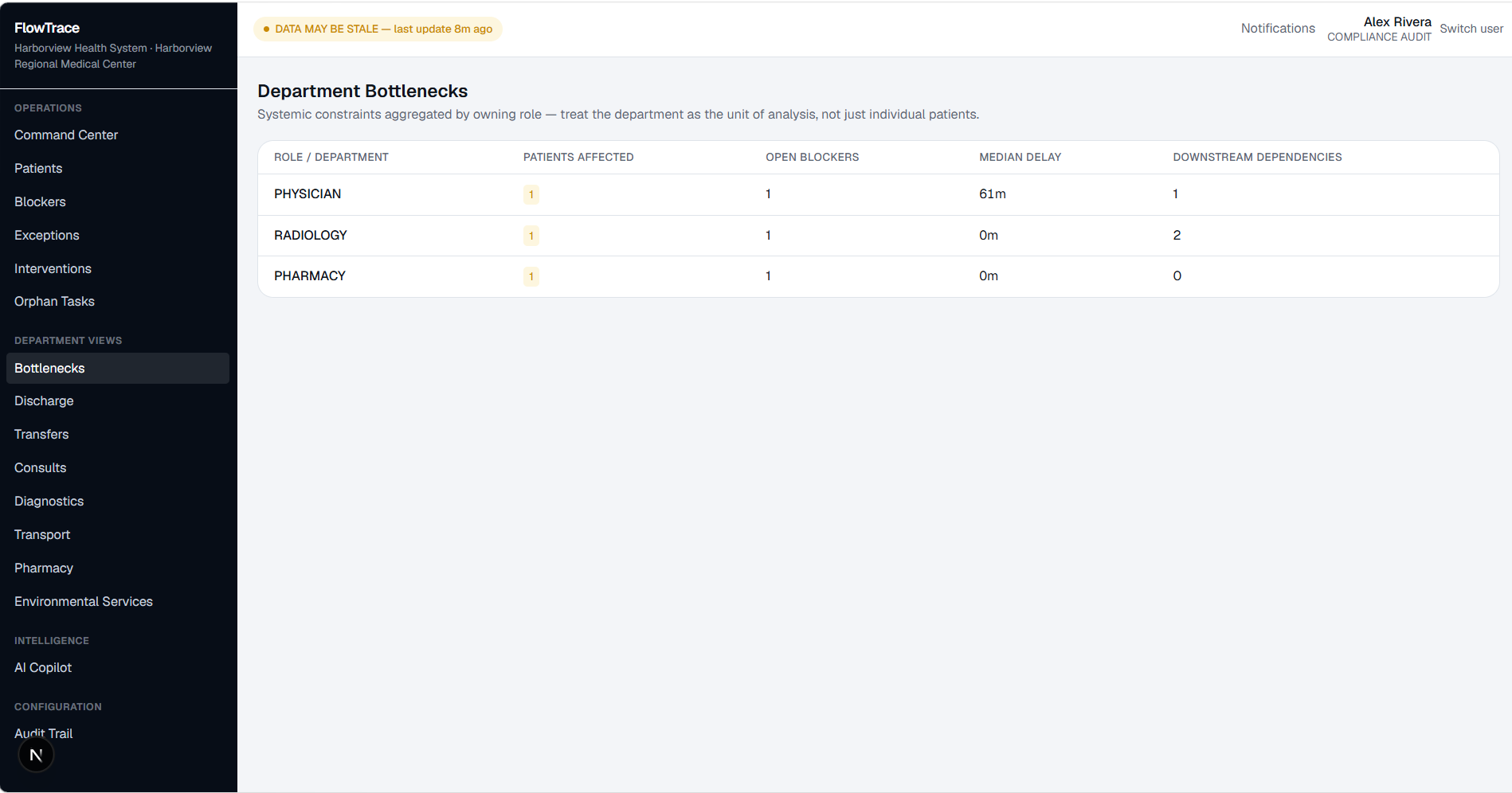Click the Alex Rivera user name

(x=1397, y=22)
